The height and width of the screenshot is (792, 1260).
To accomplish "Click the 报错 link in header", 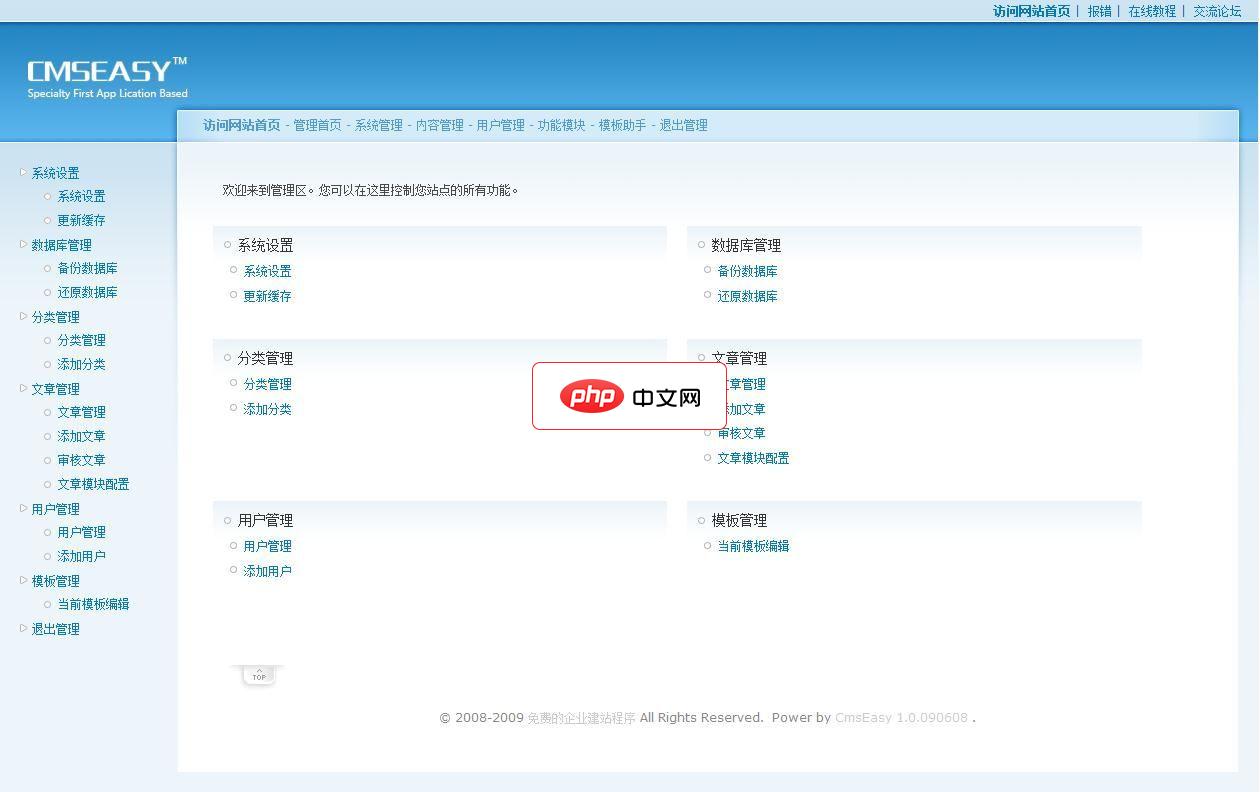I will (1099, 11).
